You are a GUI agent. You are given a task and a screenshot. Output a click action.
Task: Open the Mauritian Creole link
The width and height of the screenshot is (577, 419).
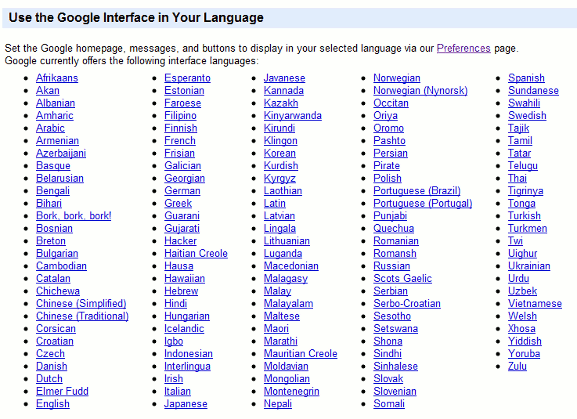pyautogui.click(x=300, y=354)
